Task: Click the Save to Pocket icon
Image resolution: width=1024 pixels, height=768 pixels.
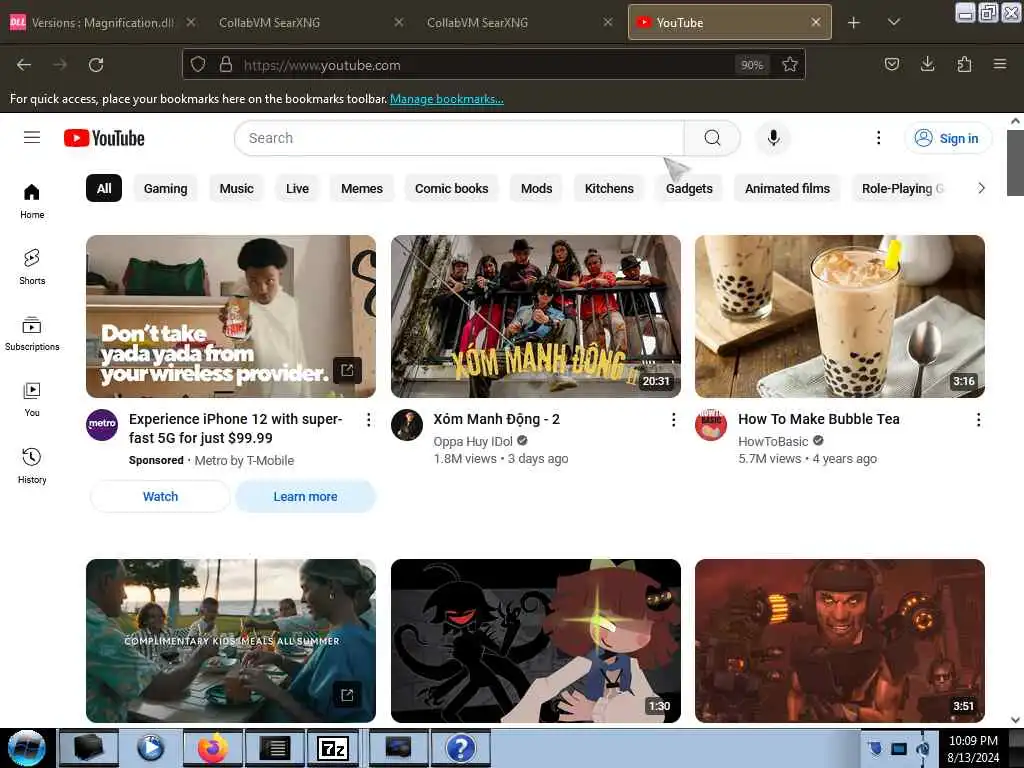Action: tap(891, 64)
